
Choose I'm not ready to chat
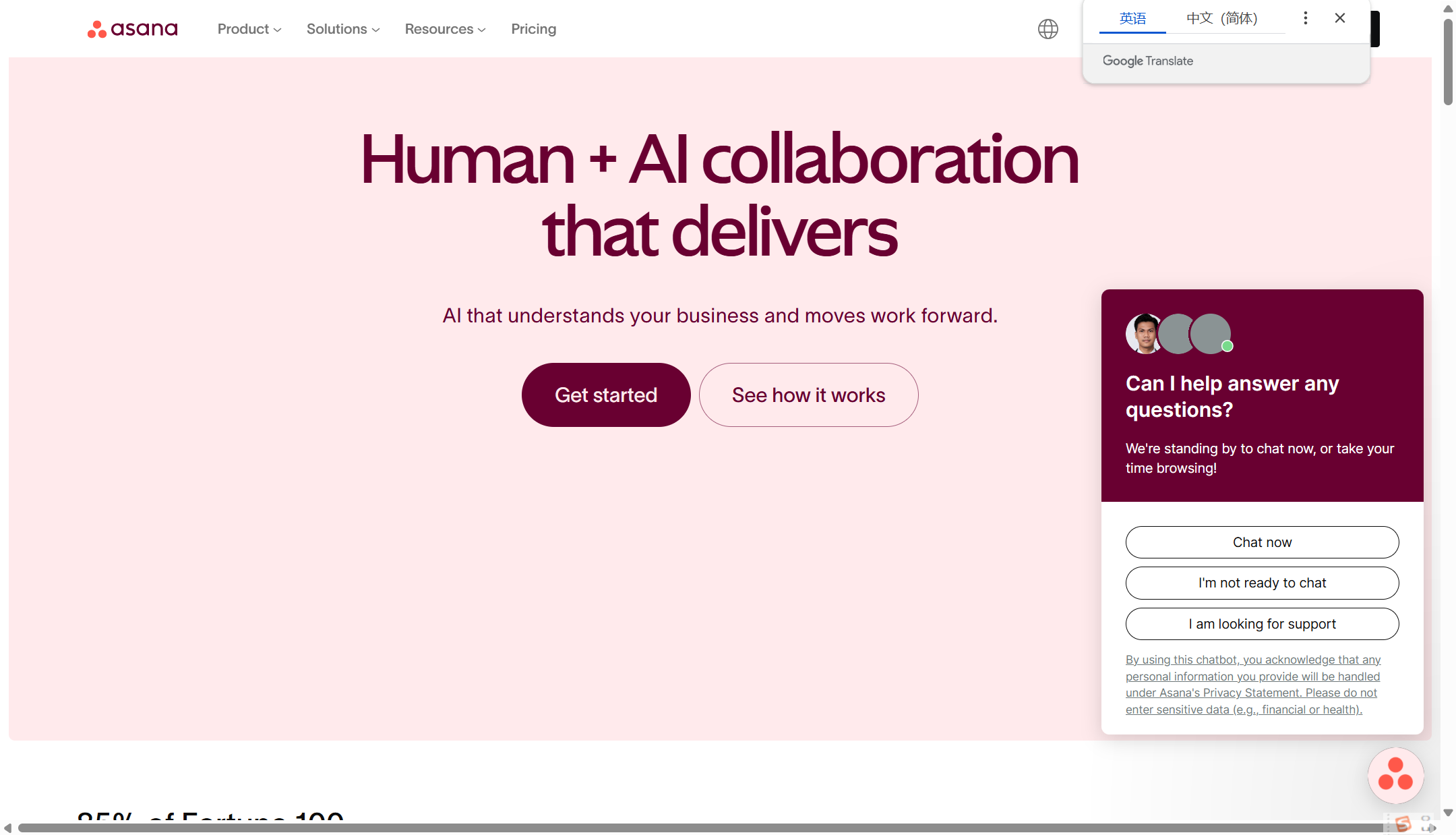(1261, 583)
